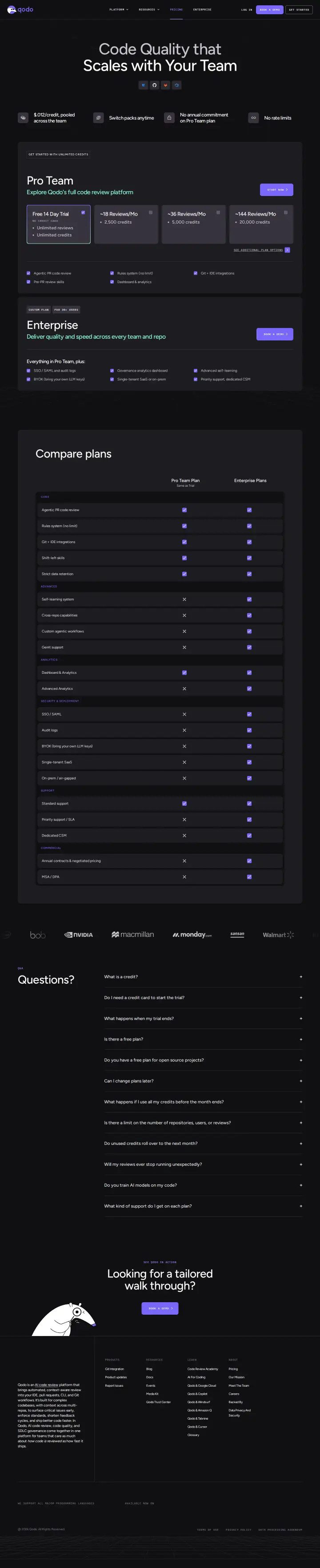This screenshot has height=1568, width=320.
Task: Click the GitLab icon under the headline
Action: [165, 85]
